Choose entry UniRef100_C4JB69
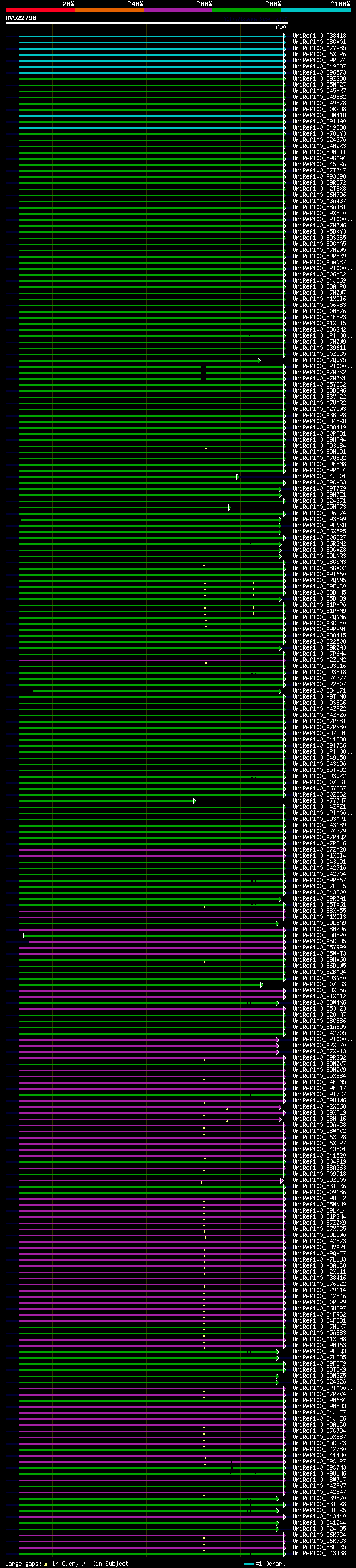Screen dimensions: 356x1568 point(319,280)
